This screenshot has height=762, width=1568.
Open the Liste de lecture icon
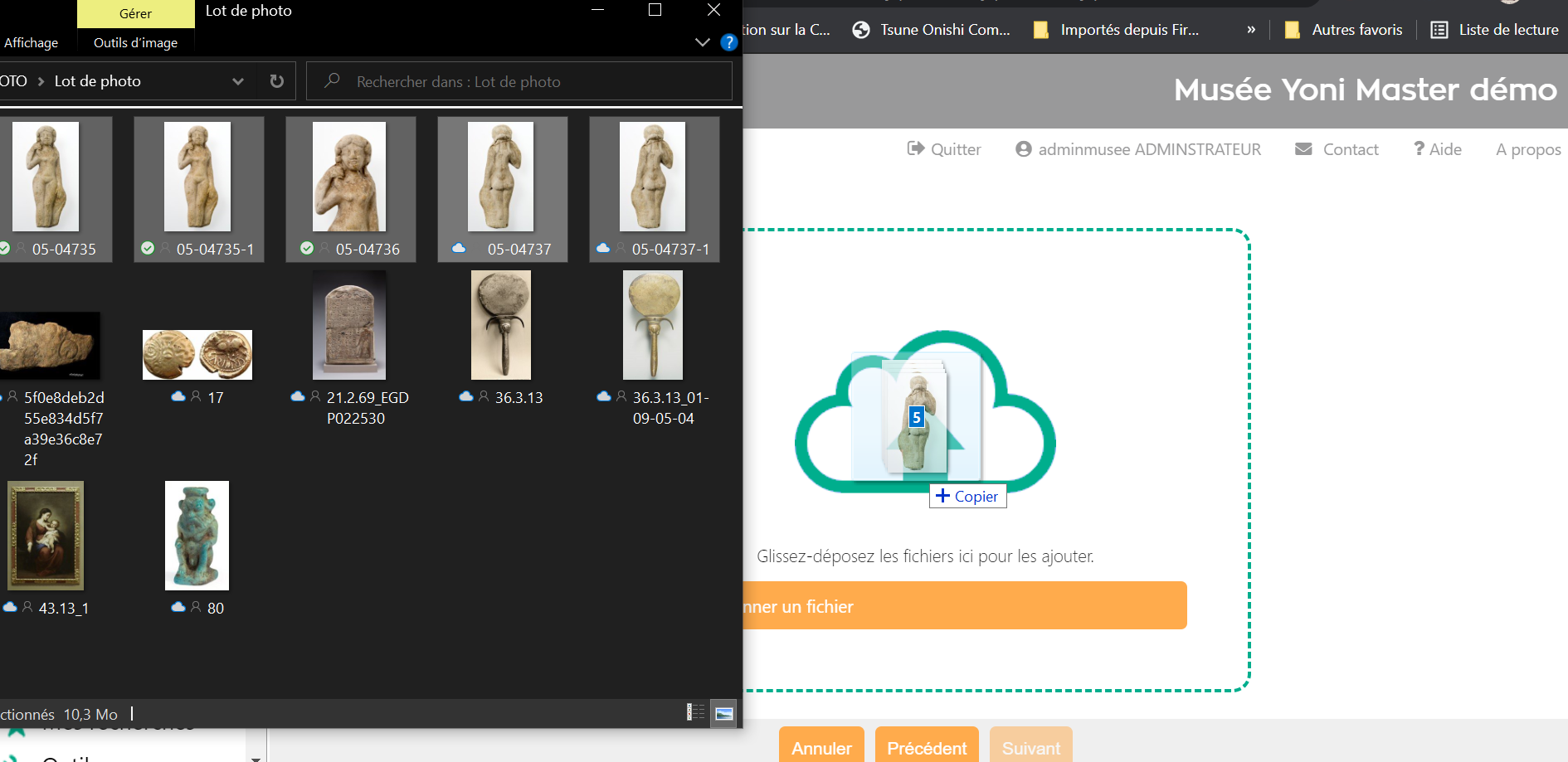1439,30
